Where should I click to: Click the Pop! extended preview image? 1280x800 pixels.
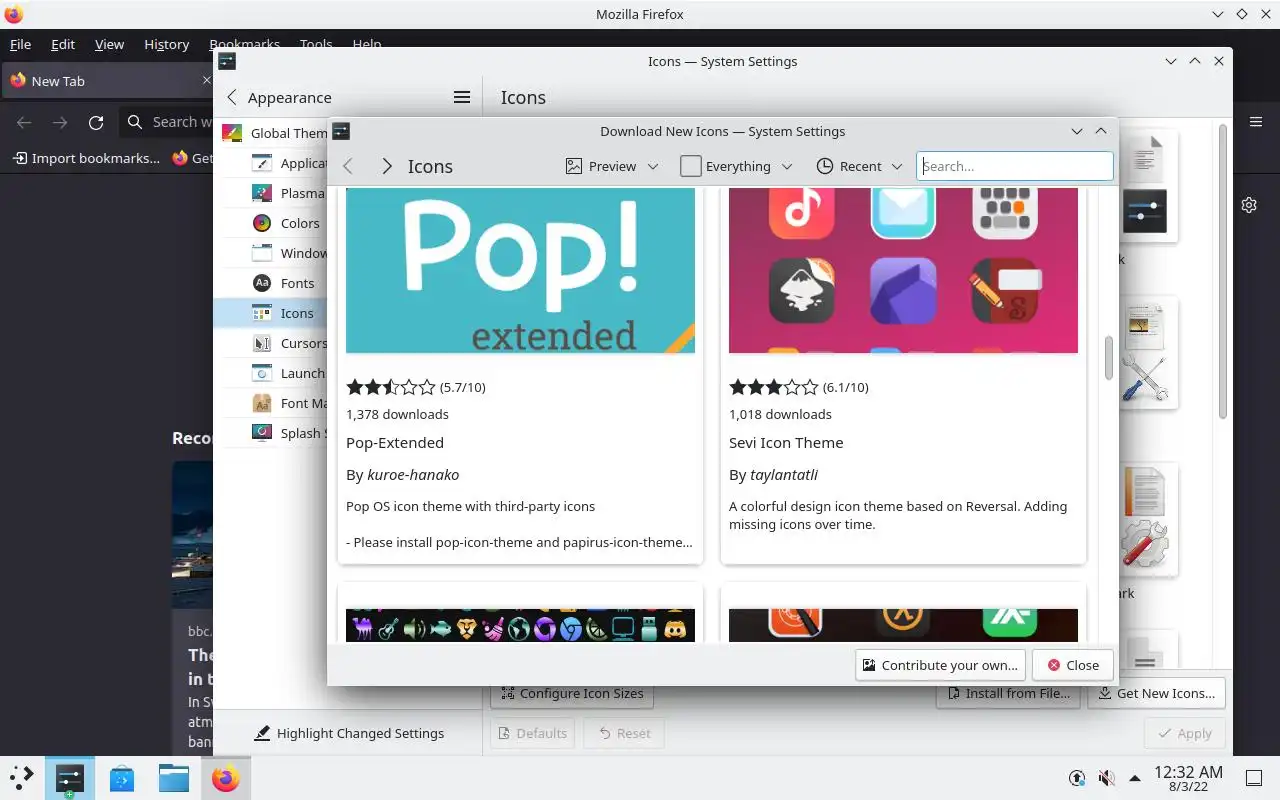520,270
